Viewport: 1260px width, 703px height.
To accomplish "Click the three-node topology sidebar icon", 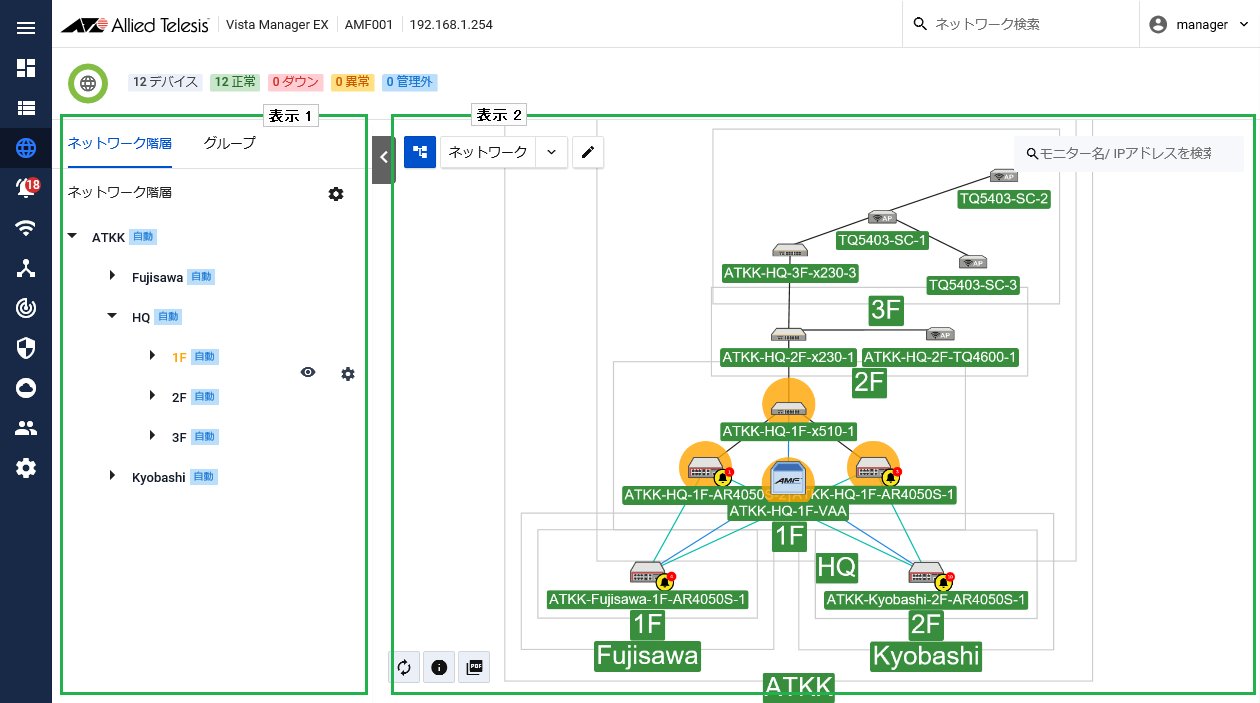I will (26, 268).
